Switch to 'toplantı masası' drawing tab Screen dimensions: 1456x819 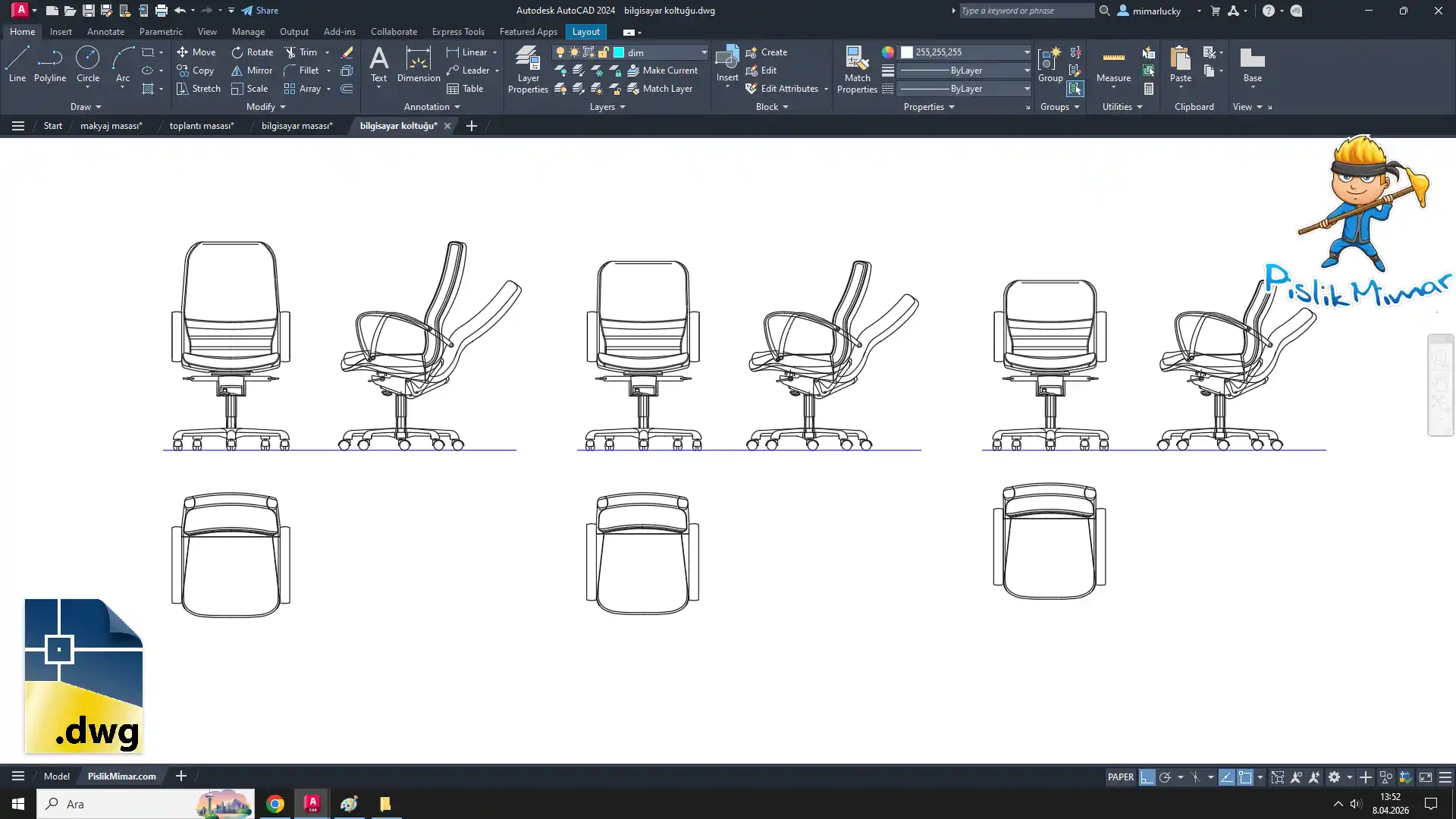point(202,126)
